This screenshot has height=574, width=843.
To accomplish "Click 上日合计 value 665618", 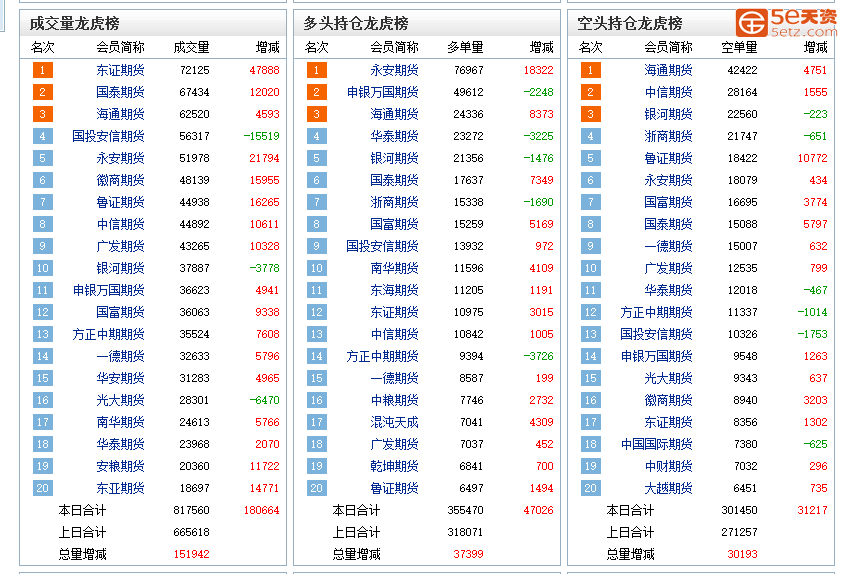I will pyautogui.click(x=191, y=533).
